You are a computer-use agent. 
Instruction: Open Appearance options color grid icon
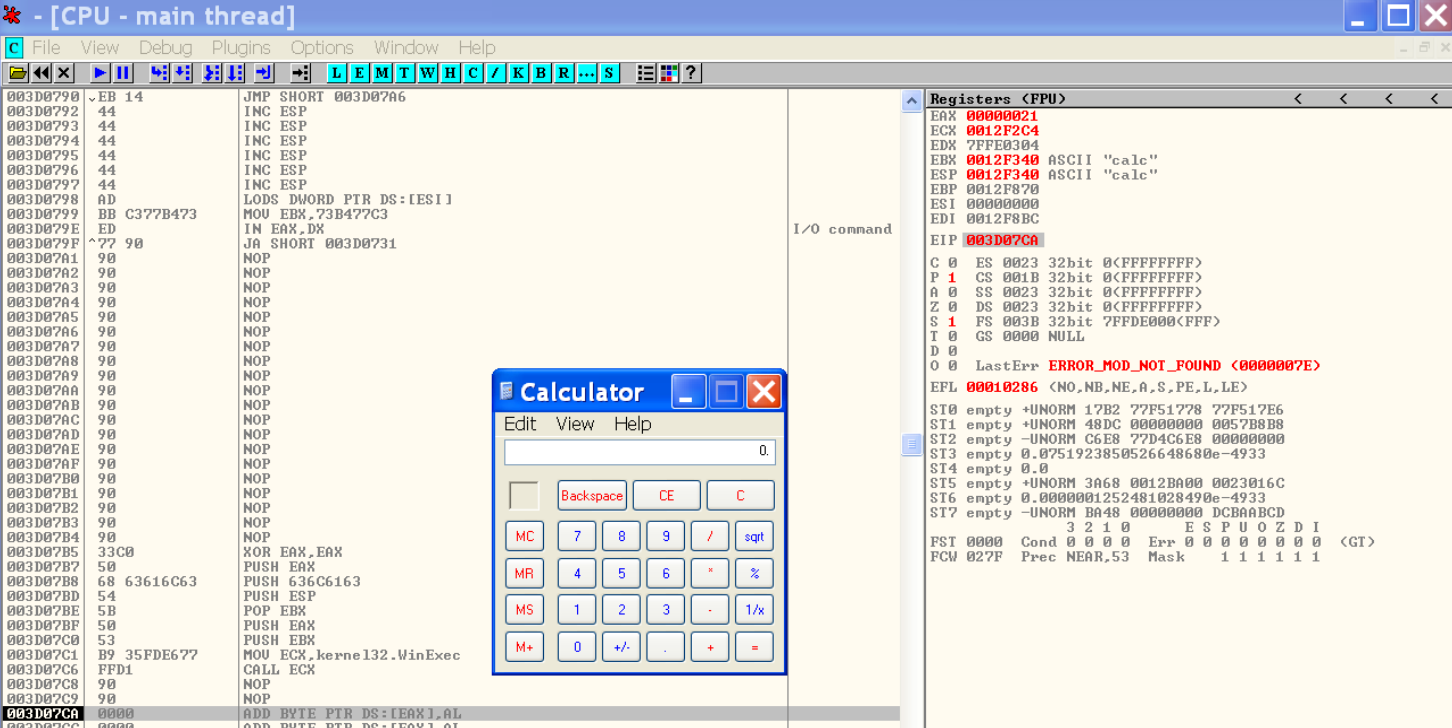click(x=669, y=73)
